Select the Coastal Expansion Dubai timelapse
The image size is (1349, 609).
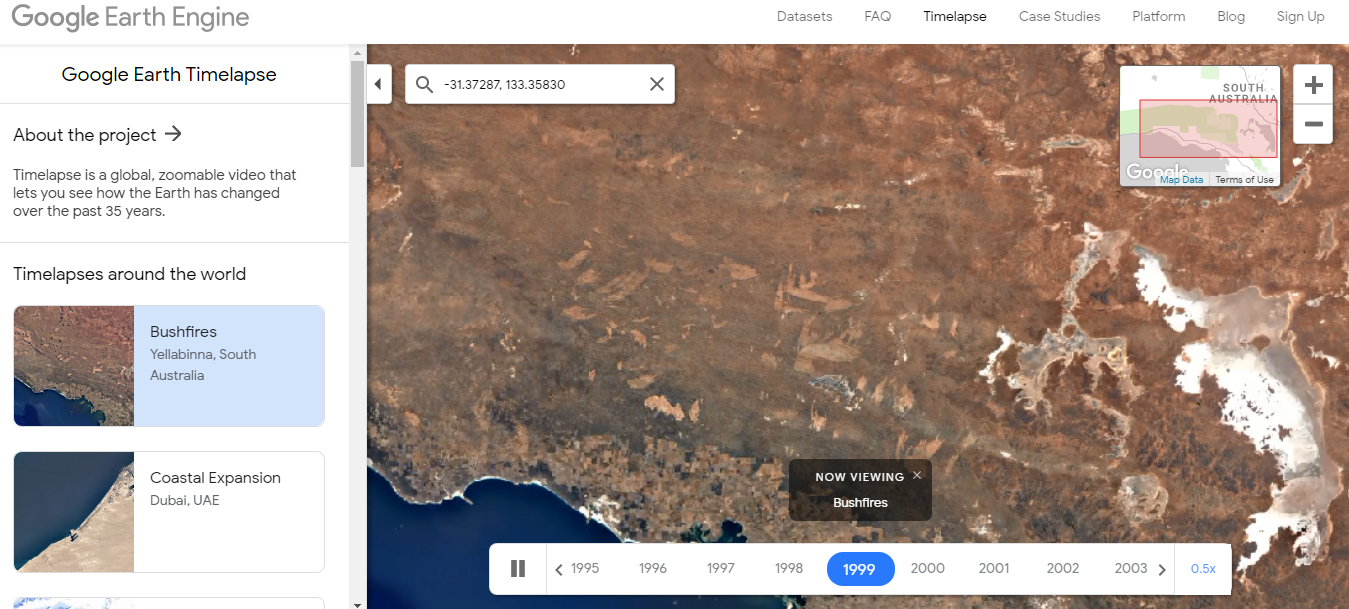[x=169, y=512]
